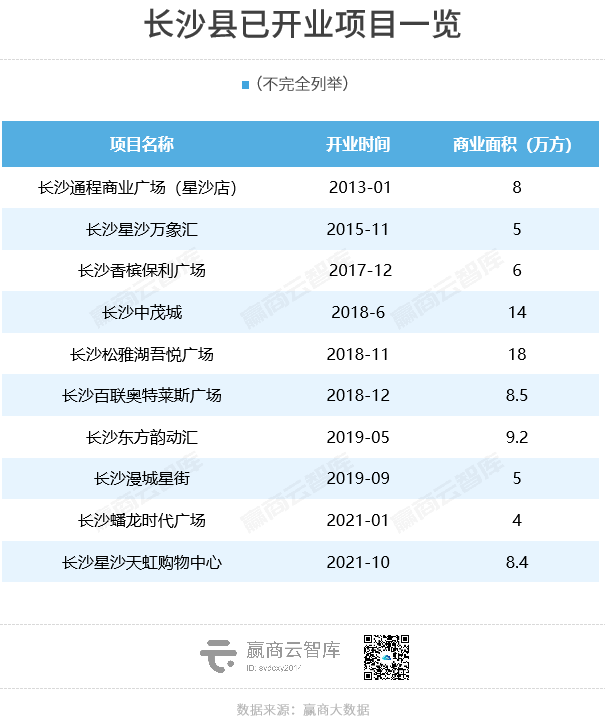The height and width of the screenshot is (725, 605).
Task: Select 长沙东方韵动汇 project name
Action: (142, 437)
